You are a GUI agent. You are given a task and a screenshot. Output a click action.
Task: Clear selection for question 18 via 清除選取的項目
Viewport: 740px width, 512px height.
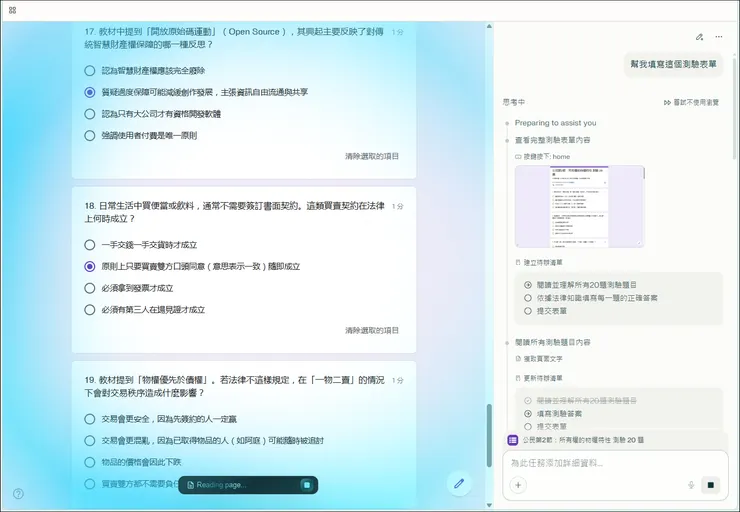point(372,330)
